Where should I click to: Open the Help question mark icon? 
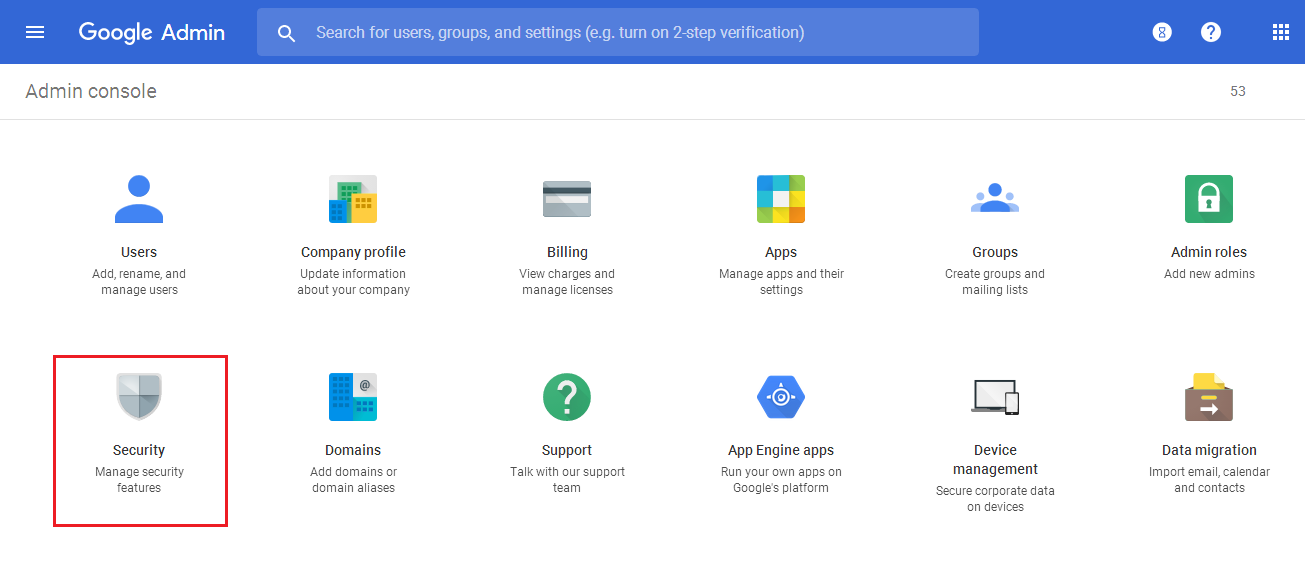tap(1211, 32)
